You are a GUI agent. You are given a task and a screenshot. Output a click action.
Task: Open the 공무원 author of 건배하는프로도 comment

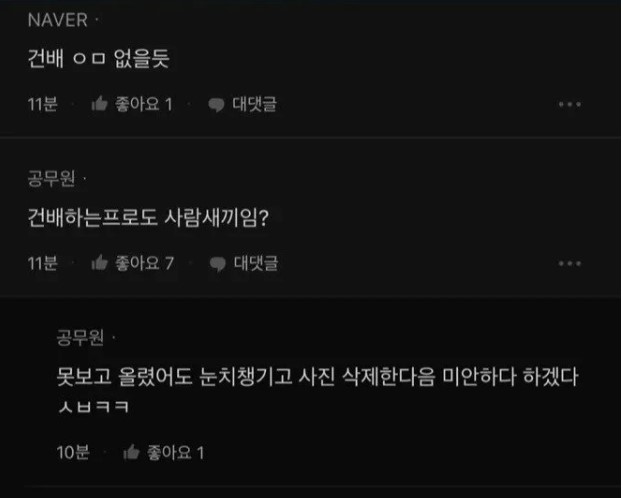(x=51, y=178)
